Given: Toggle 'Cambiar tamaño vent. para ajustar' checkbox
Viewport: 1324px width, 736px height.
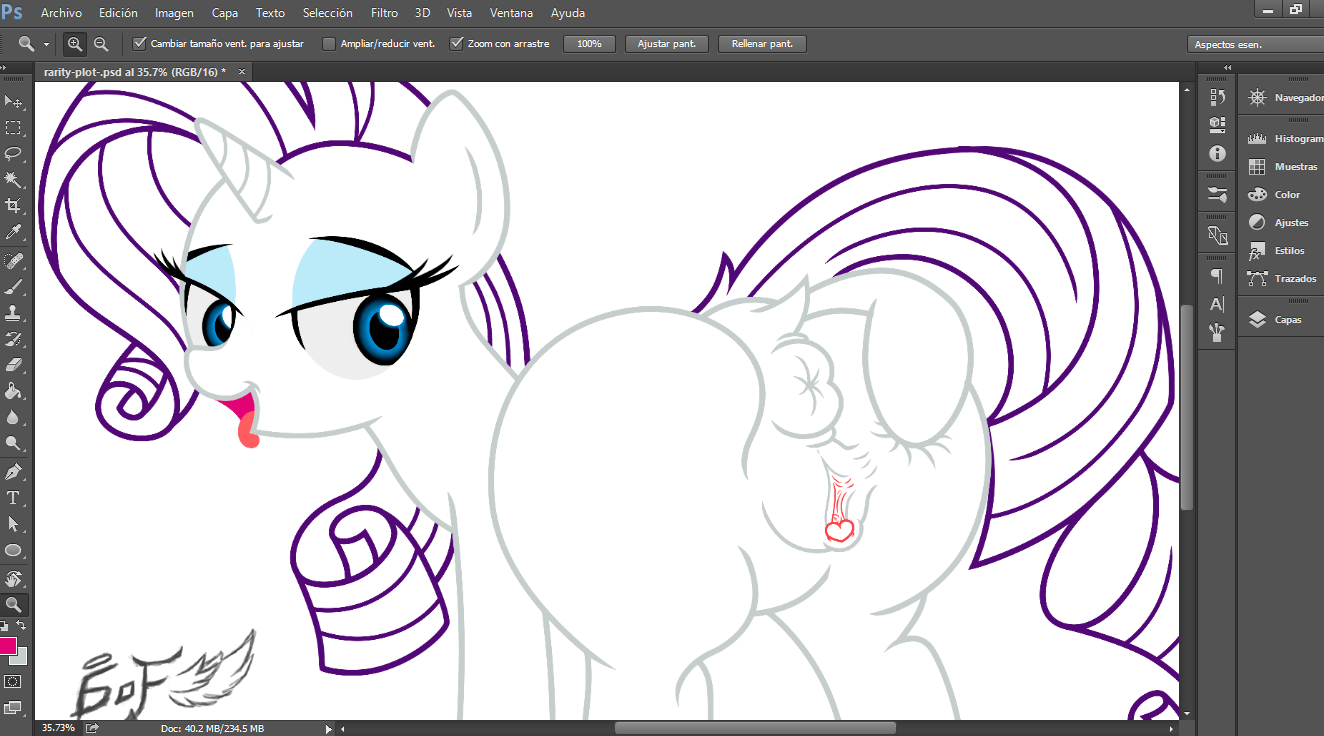Looking at the screenshot, I should [140, 44].
